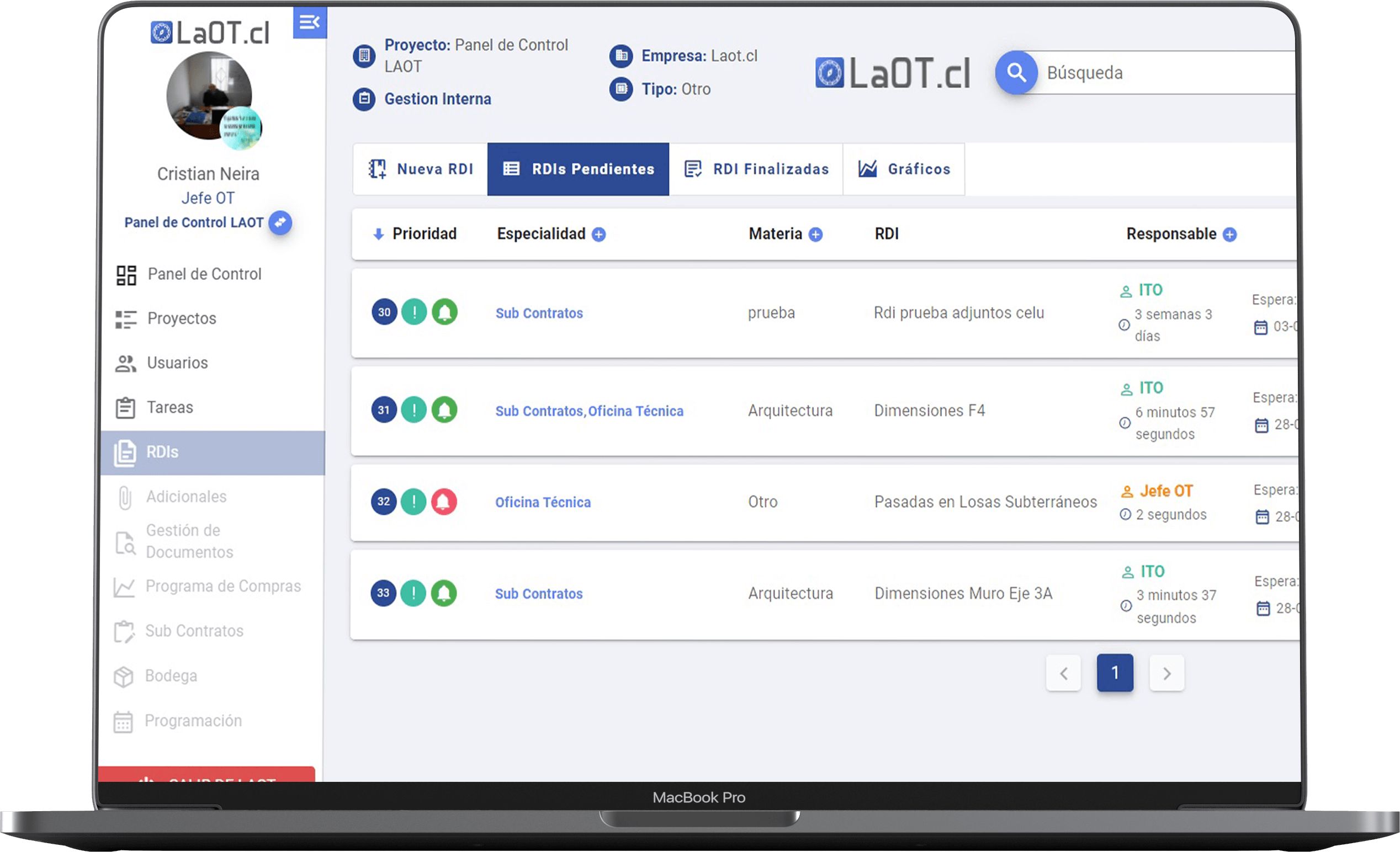Screen dimensions: 1400x852
Task: Click the green bell icon on row 30
Action: click(444, 312)
